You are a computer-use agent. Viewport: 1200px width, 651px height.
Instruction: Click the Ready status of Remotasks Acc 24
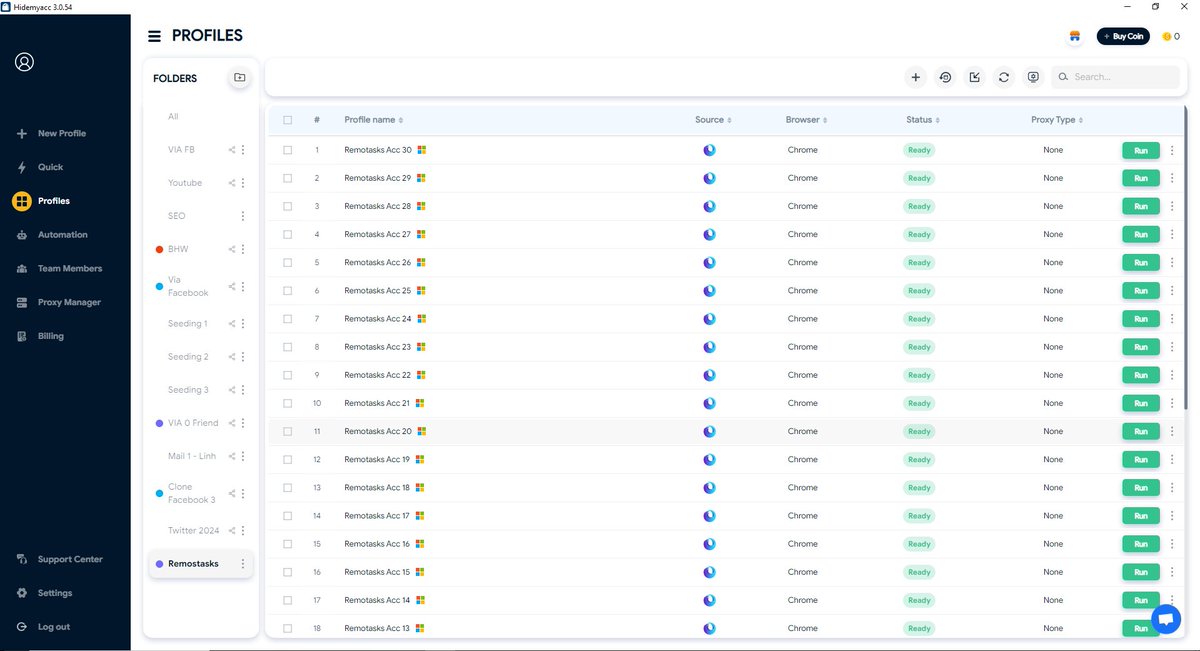tap(919, 319)
